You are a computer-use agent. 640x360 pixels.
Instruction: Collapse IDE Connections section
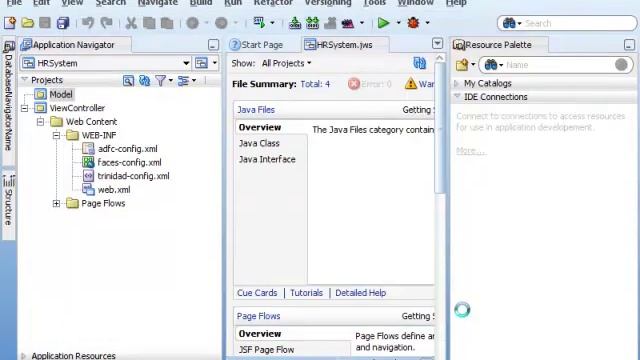[x=457, y=96]
